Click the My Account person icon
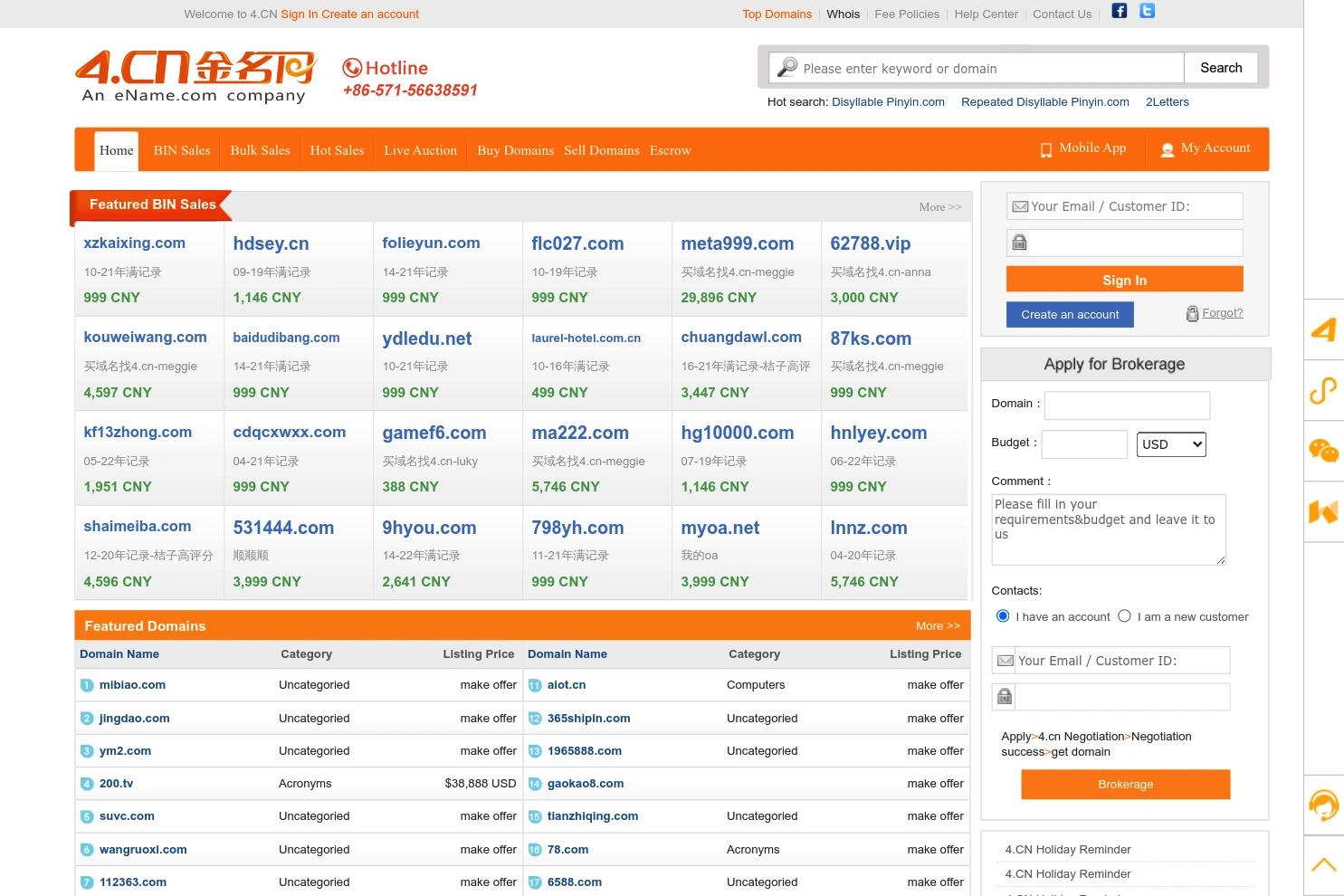 pyautogui.click(x=1168, y=149)
